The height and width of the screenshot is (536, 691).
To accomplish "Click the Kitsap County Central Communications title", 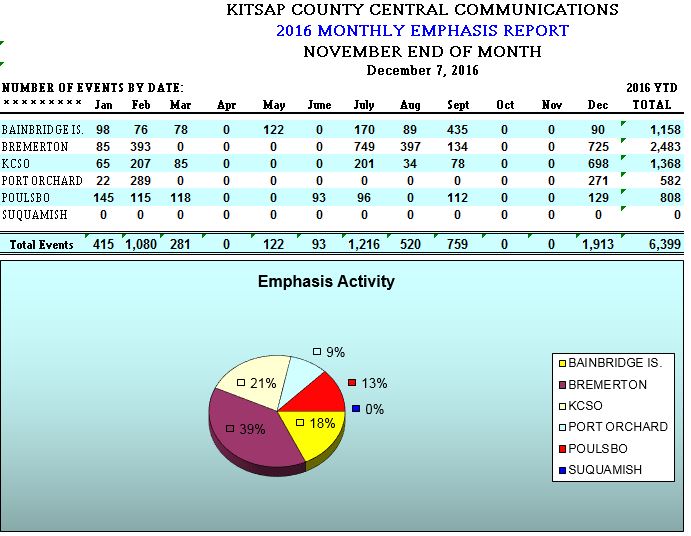I will [x=422, y=10].
